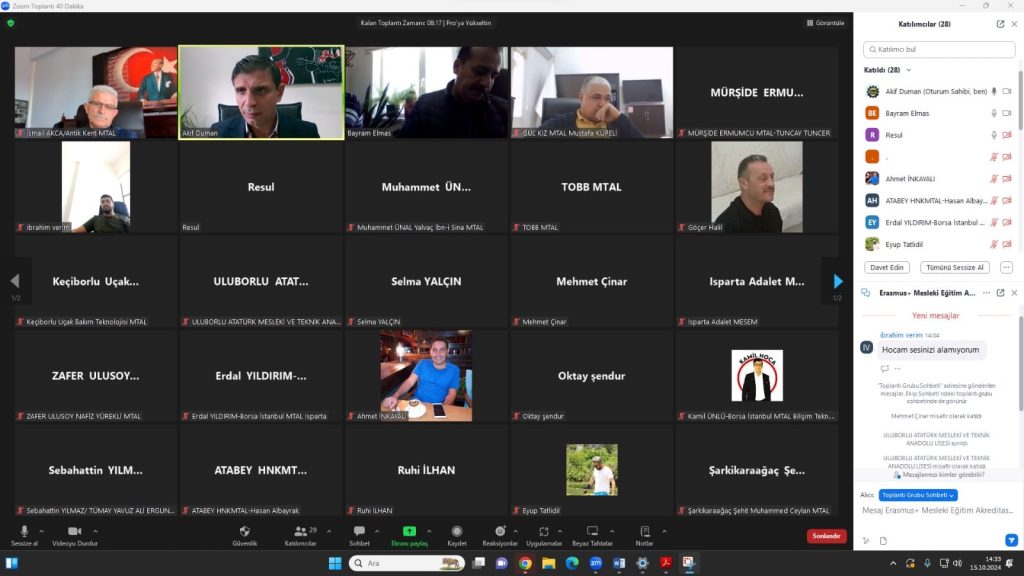Screen dimensions: 1024x576
Task: Open chat panel more options (three dots)
Action: click(x=986, y=293)
